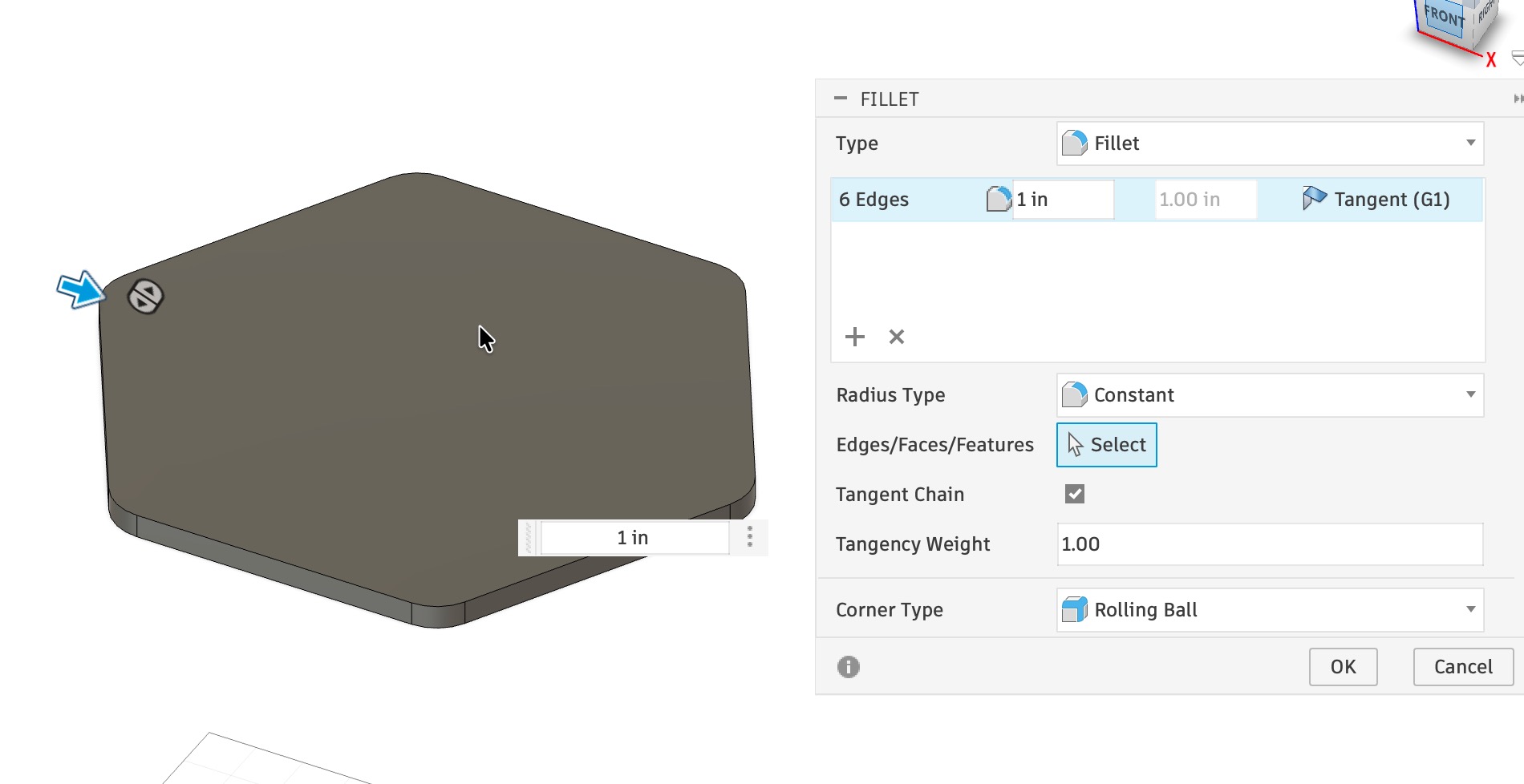Image resolution: width=1524 pixels, height=784 pixels.
Task: Open the three-dot options beside canvas radius field
Action: point(750,537)
